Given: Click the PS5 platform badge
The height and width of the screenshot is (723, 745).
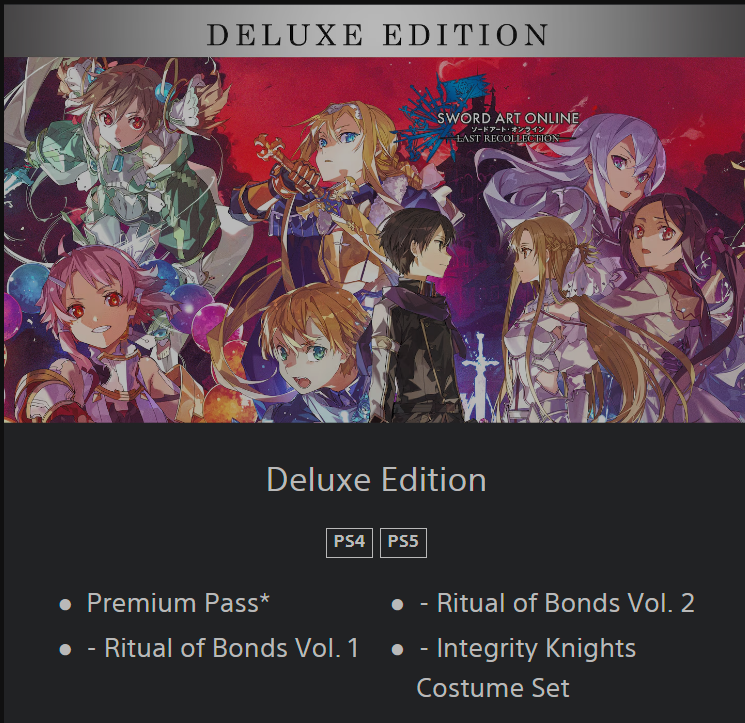Looking at the screenshot, I should coord(403,542).
